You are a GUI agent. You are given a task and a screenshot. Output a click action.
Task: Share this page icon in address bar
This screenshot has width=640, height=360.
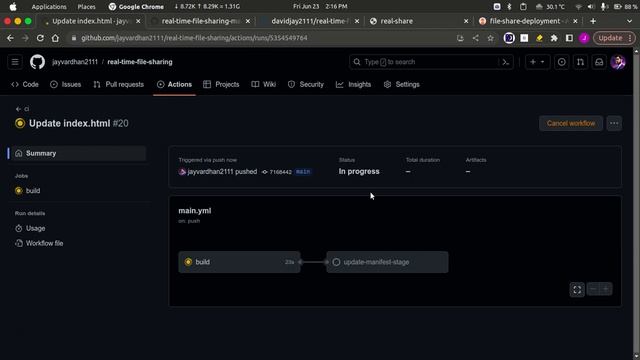[476, 38]
